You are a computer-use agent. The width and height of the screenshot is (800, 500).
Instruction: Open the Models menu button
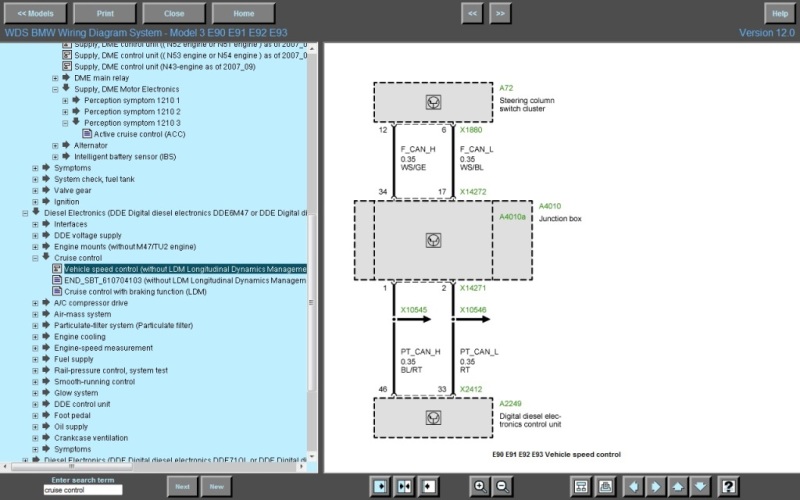tap(36, 13)
